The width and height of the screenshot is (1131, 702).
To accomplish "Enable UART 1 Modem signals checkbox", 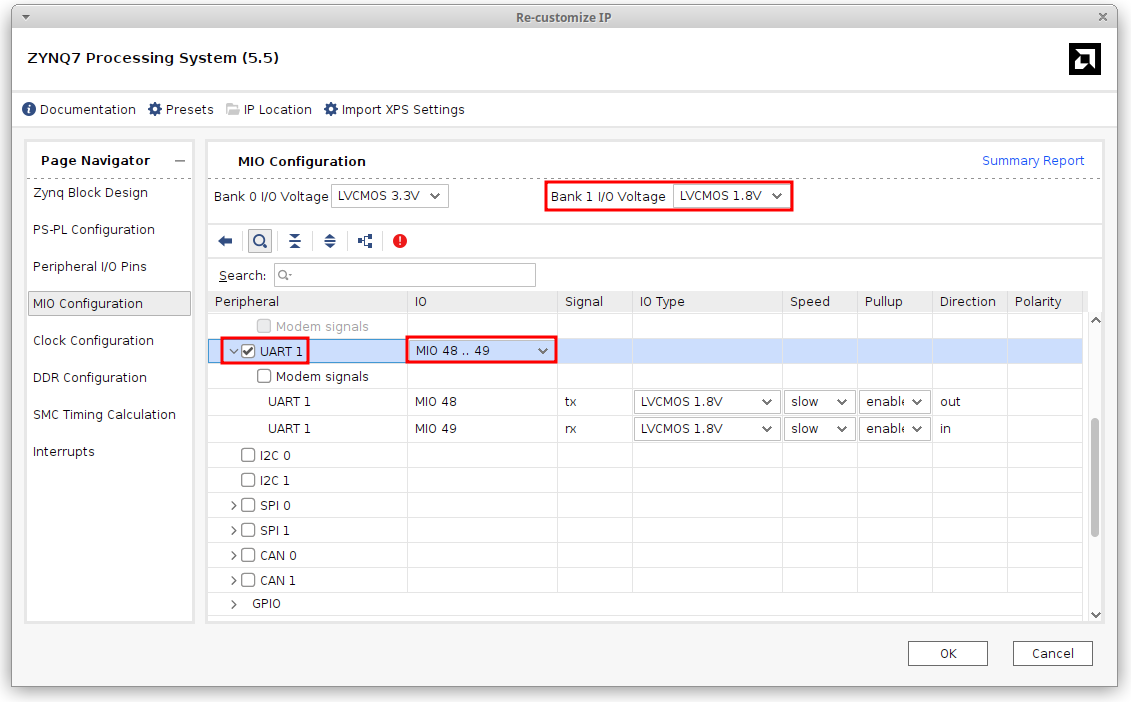I will [264, 376].
